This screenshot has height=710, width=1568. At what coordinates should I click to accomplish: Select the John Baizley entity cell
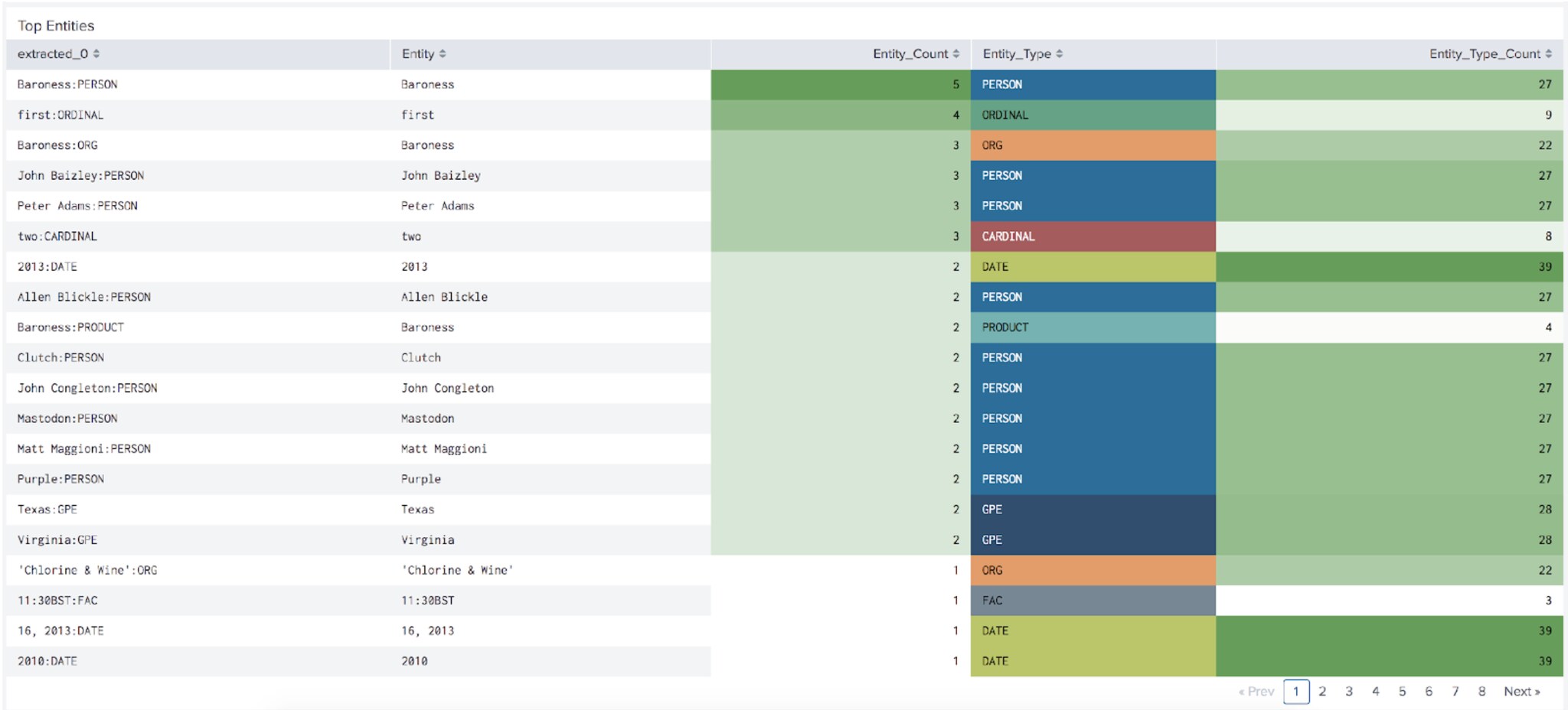441,176
